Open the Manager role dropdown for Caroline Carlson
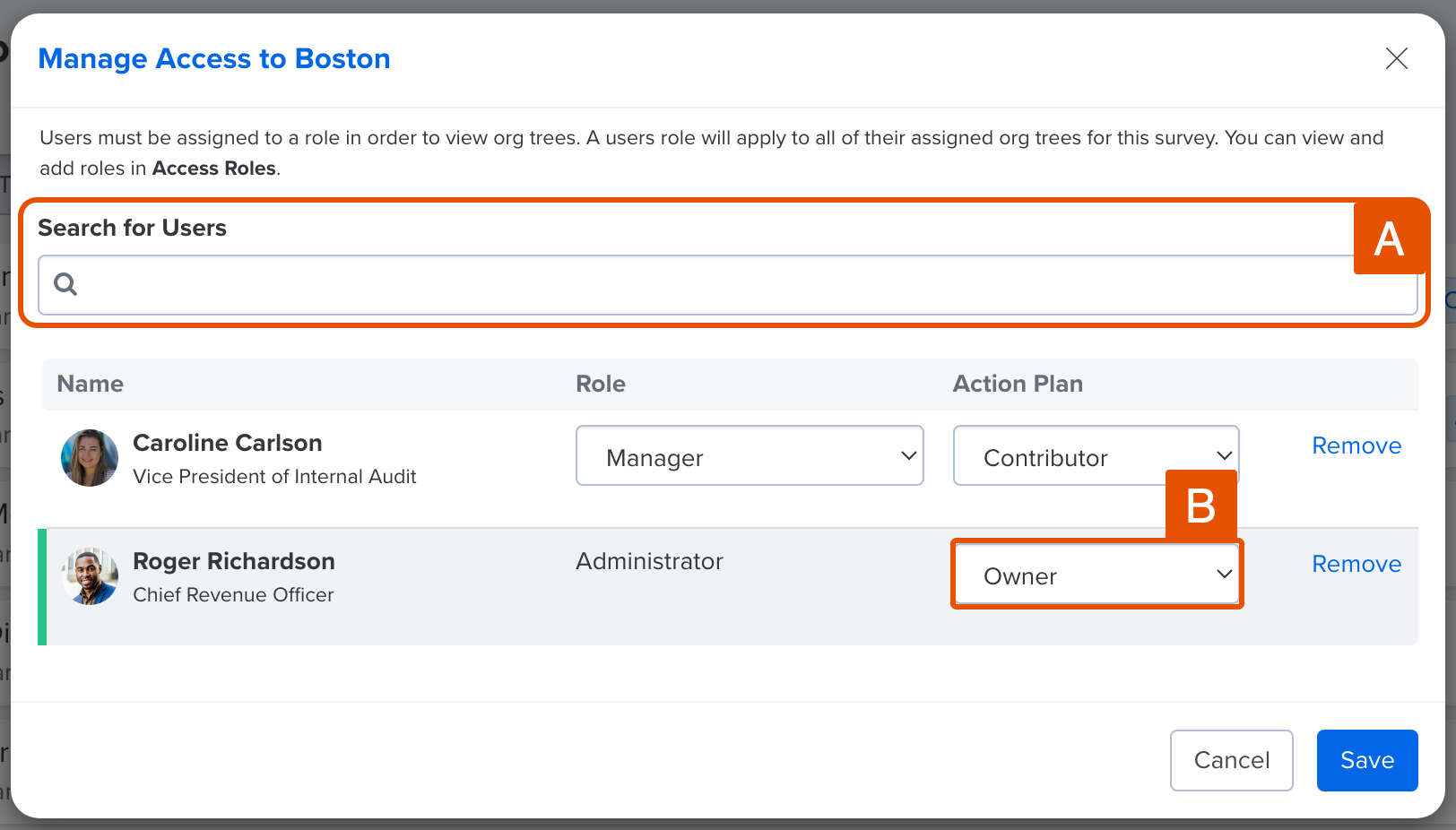The image size is (1456, 830). point(749,456)
